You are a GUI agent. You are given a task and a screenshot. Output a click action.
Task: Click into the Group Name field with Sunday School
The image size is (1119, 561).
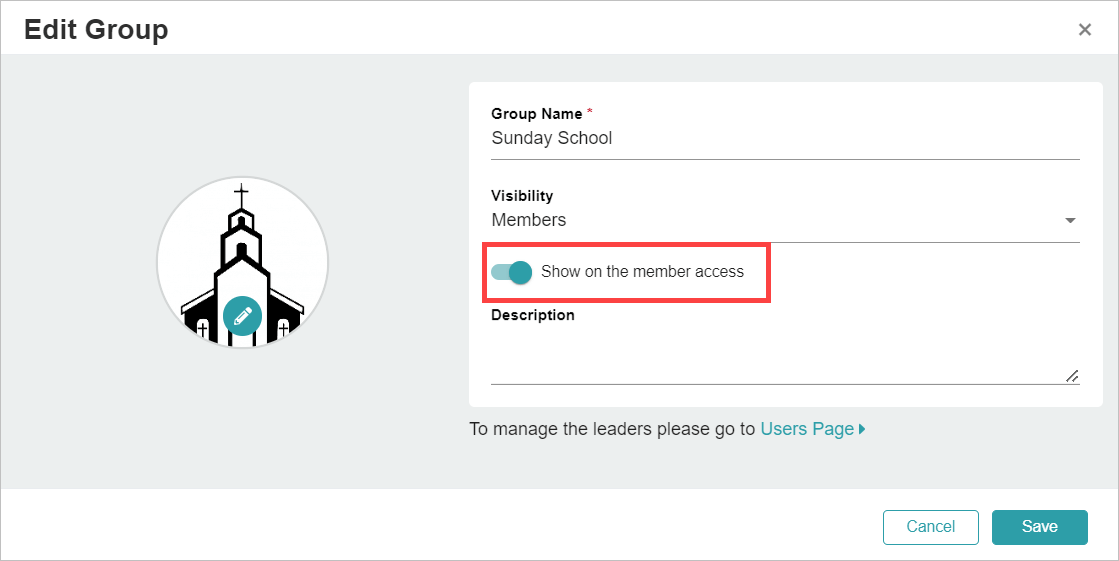point(785,138)
